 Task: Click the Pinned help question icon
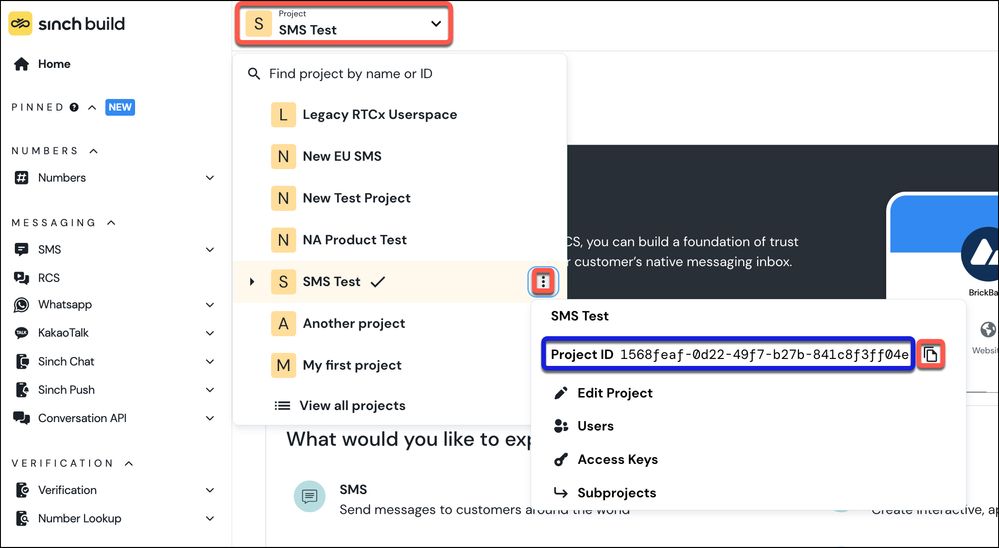pos(74,107)
